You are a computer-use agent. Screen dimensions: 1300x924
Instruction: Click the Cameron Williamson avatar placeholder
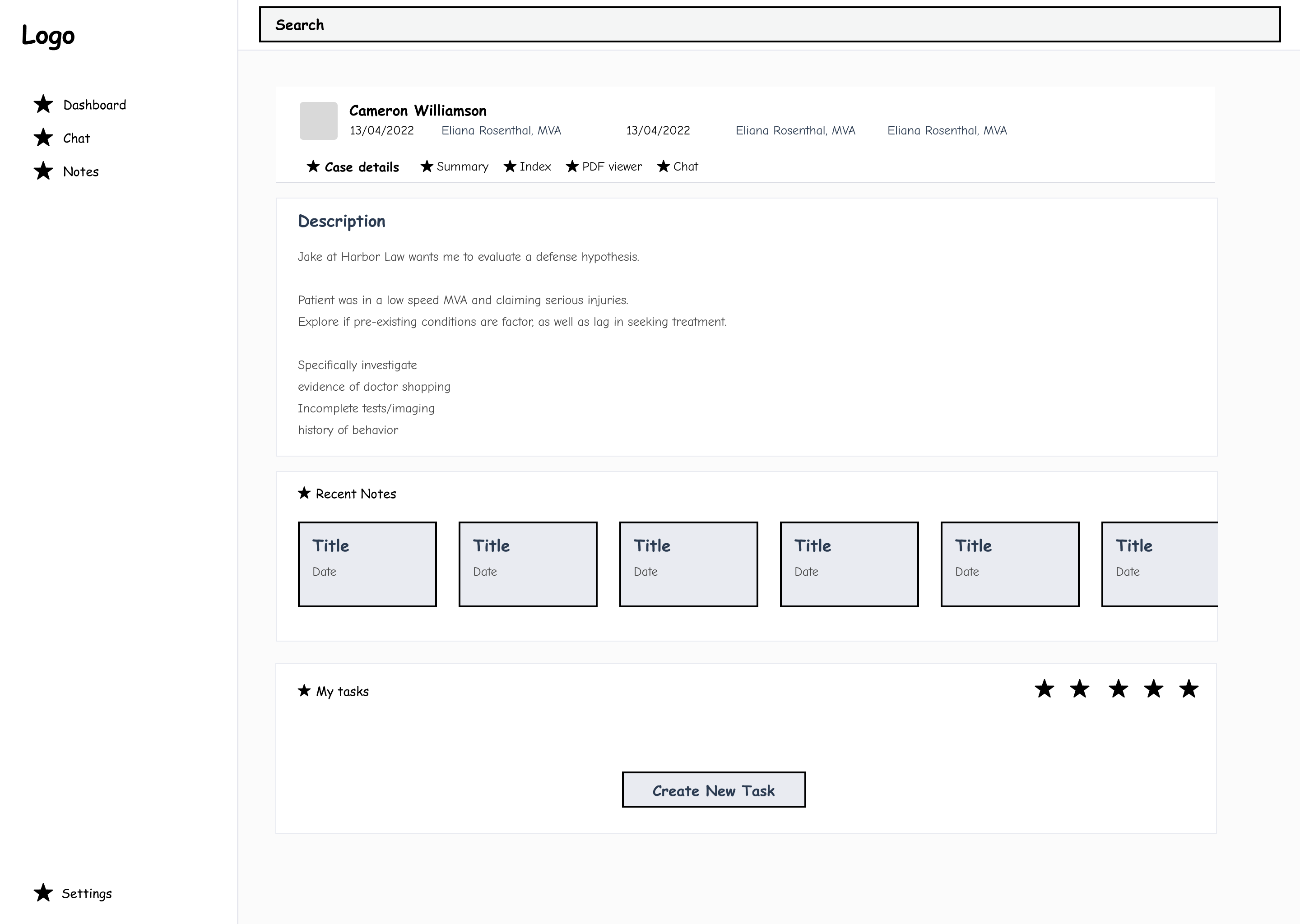(x=318, y=120)
